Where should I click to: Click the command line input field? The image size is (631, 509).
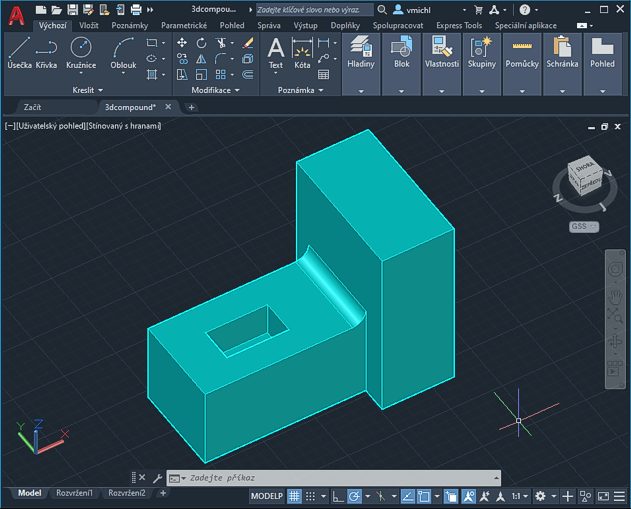coord(330,478)
